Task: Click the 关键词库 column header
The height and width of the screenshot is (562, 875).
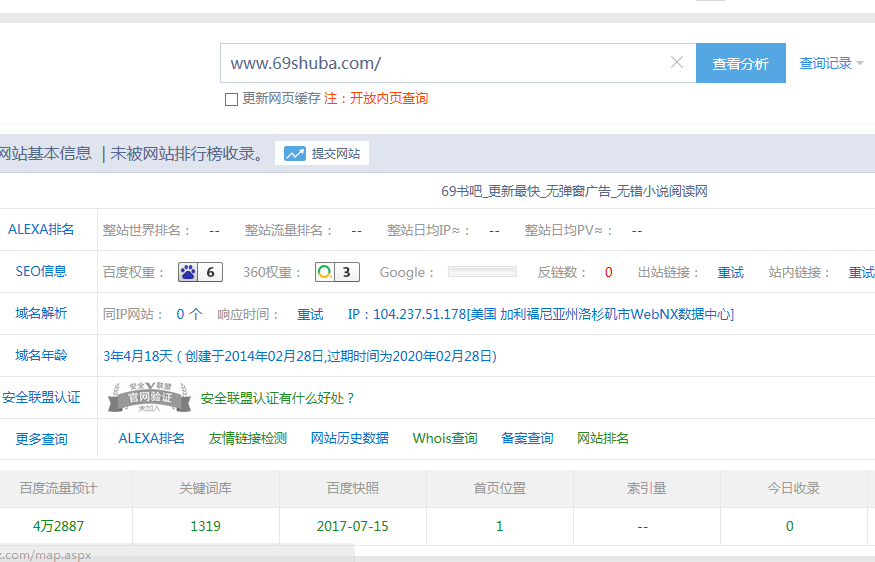Action: click(205, 488)
